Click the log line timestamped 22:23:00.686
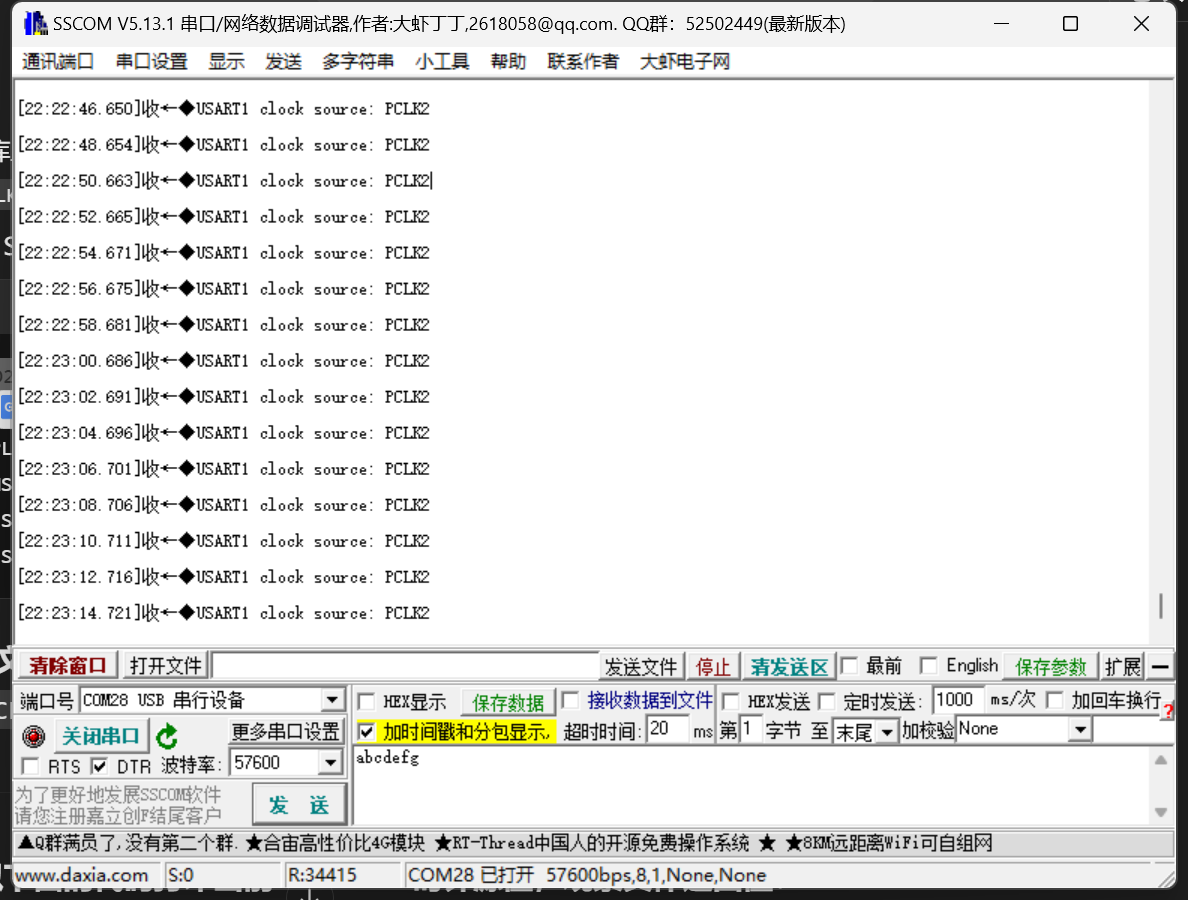Image resolution: width=1188 pixels, height=900 pixels. (x=224, y=361)
